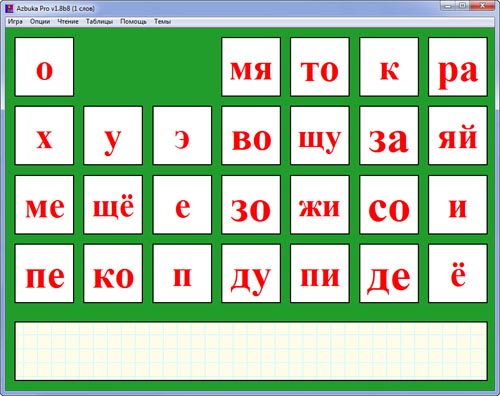Open the Помощь menu

point(133,22)
